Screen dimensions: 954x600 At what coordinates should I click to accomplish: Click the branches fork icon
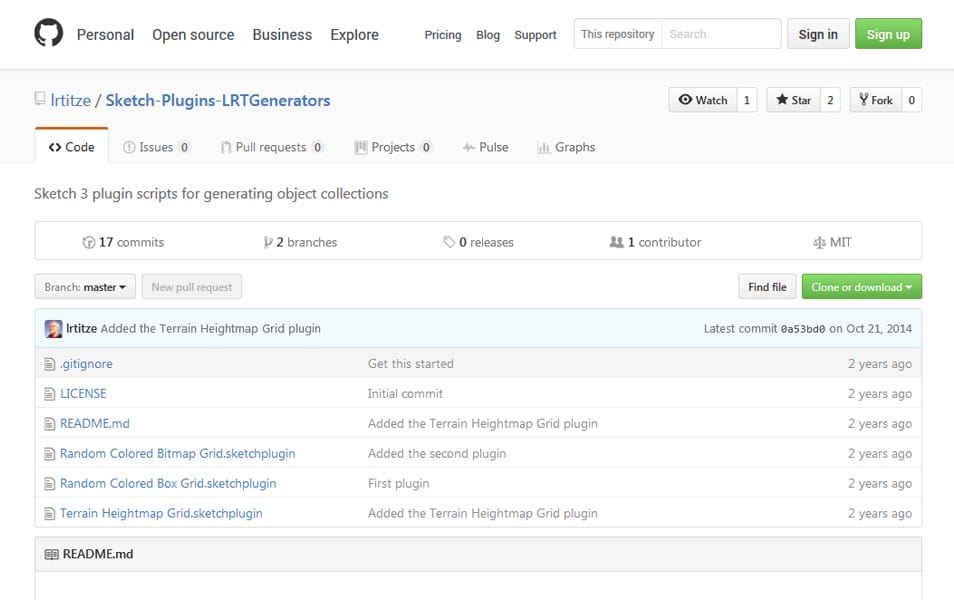(x=268, y=242)
